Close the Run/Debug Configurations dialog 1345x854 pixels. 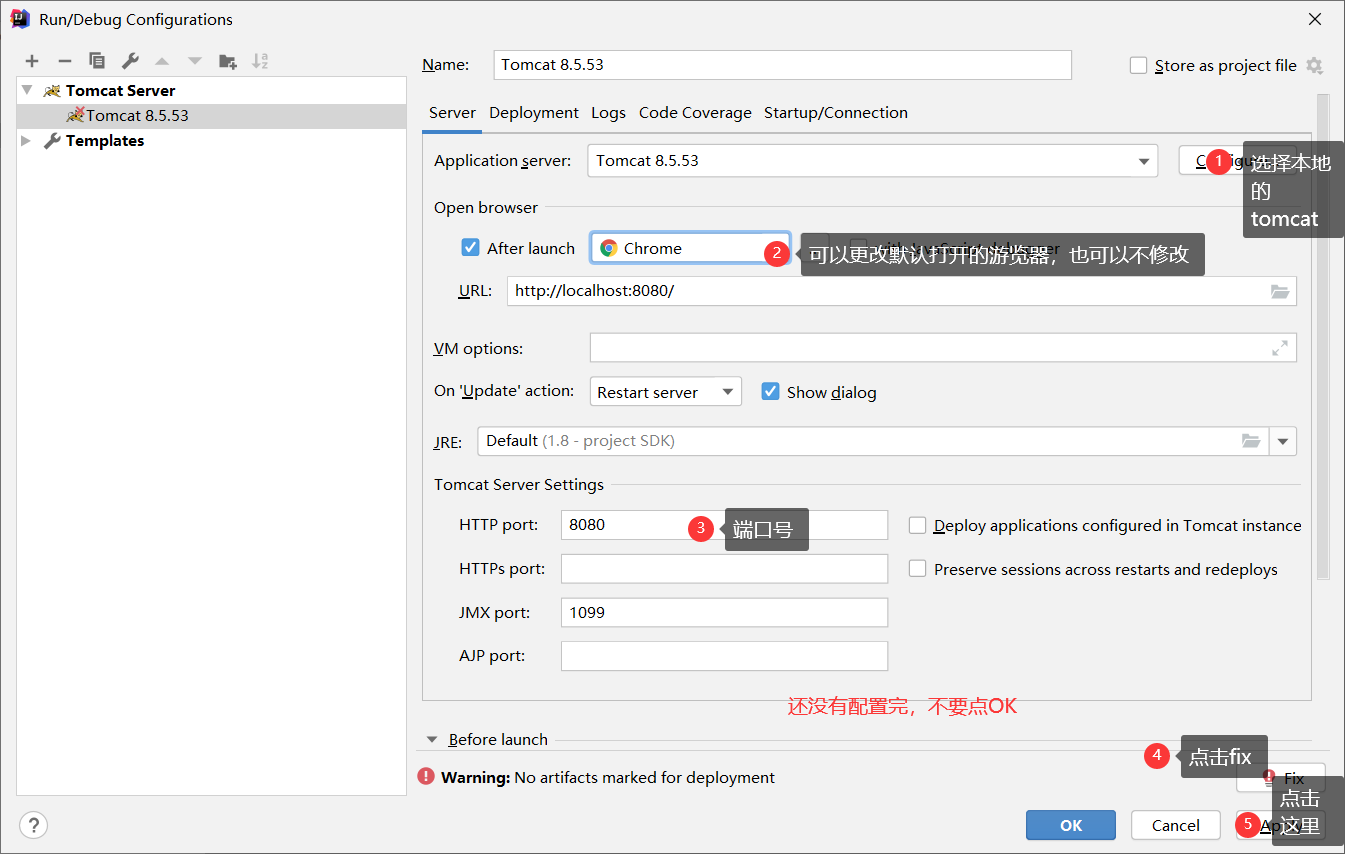pyautogui.click(x=1315, y=19)
